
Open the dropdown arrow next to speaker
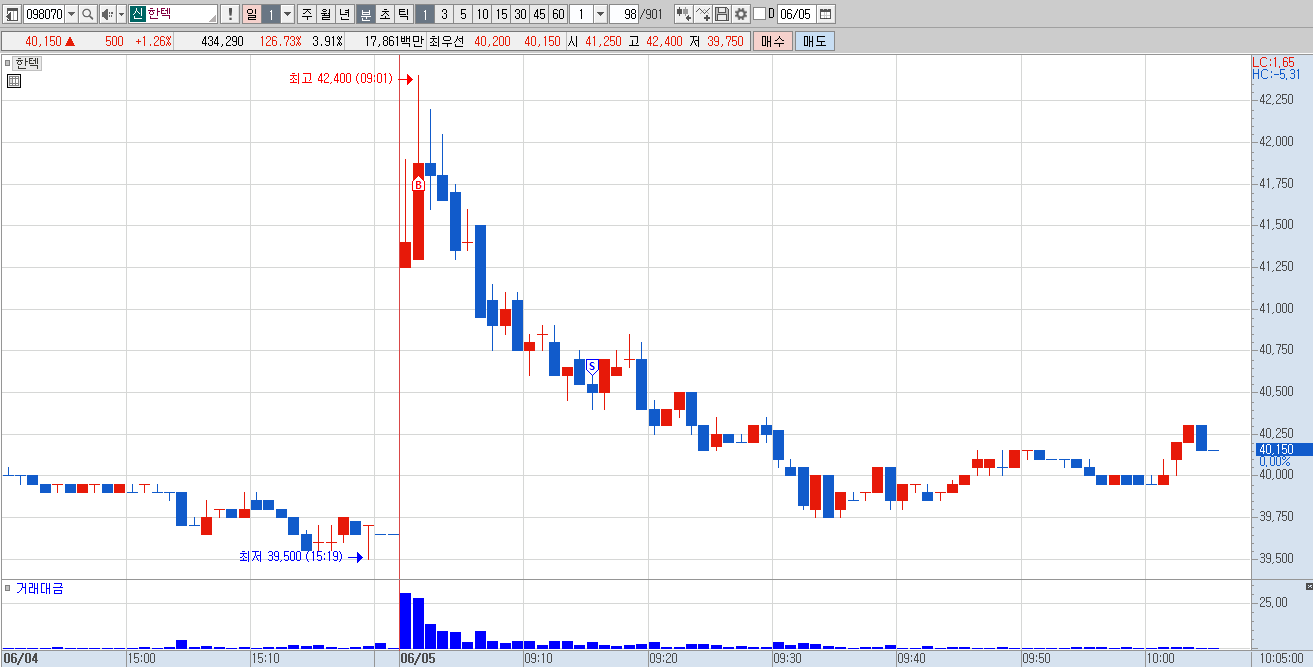121,14
